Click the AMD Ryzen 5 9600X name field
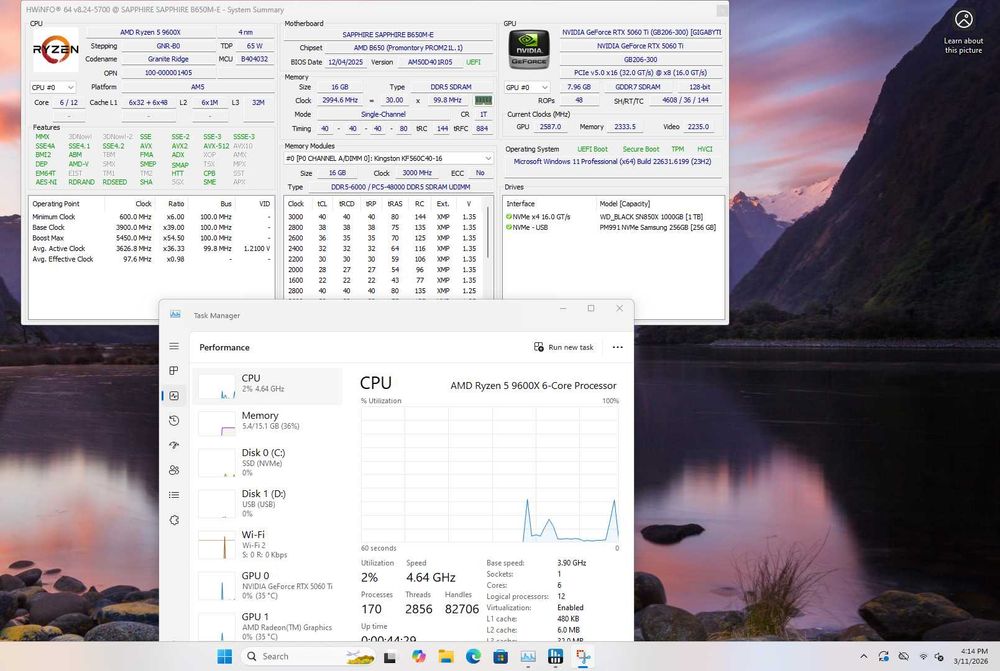This screenshot has width=1000, height=671. click(x=151, y=32)
